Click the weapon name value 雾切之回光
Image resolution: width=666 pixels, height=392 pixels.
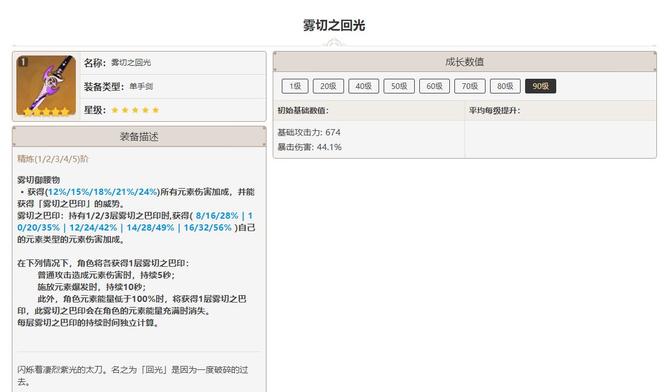click(131, 62)
